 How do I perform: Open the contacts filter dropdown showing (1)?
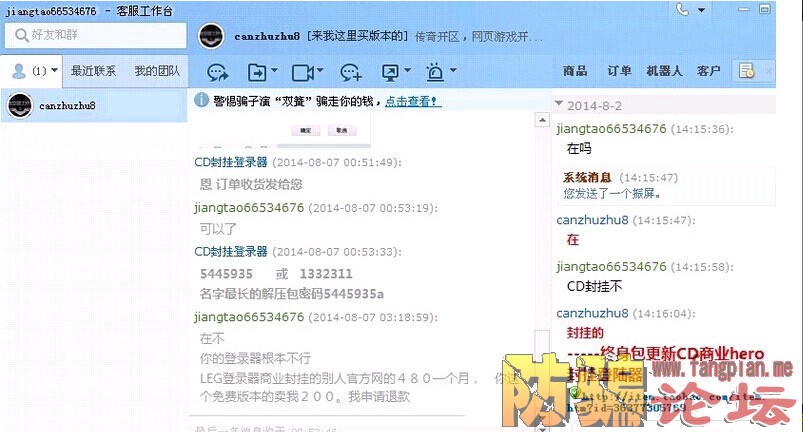53,71
